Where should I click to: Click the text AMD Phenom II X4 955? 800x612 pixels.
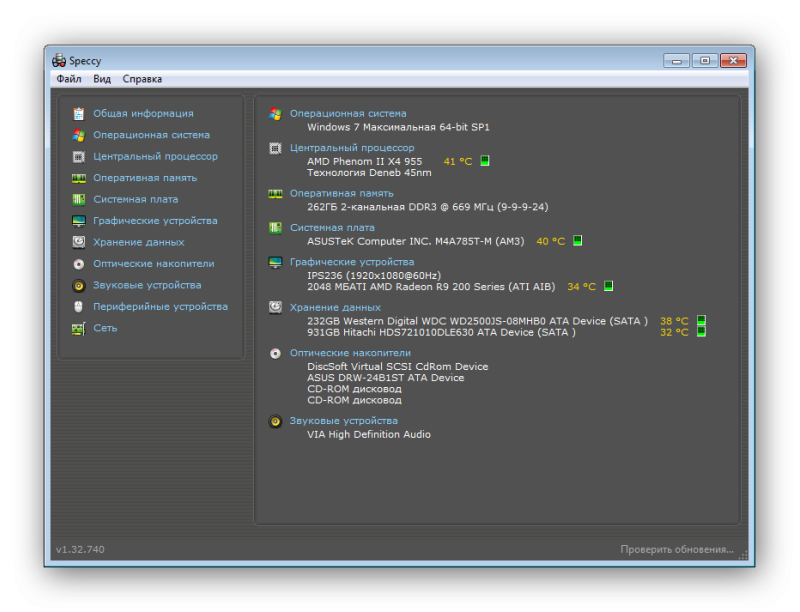[x=364, y=161]
